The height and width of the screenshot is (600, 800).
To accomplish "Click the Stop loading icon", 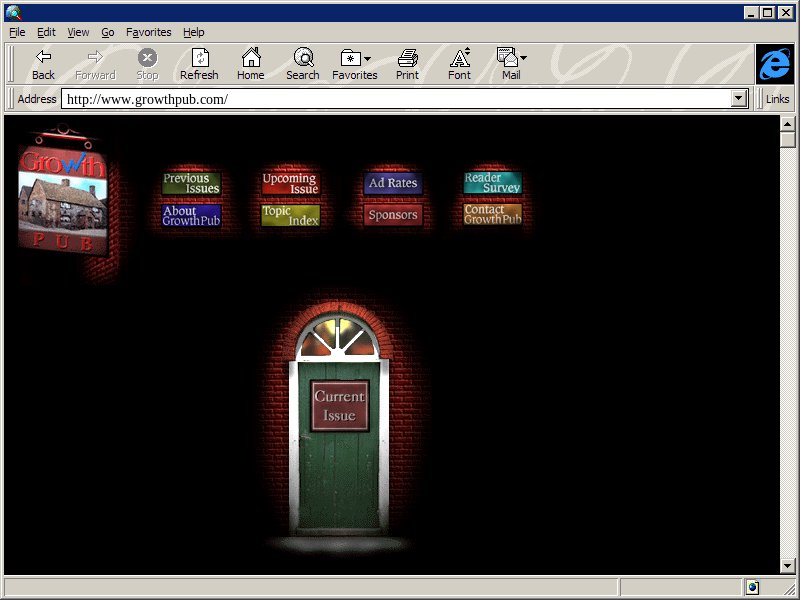I will [x=147, y=58].
